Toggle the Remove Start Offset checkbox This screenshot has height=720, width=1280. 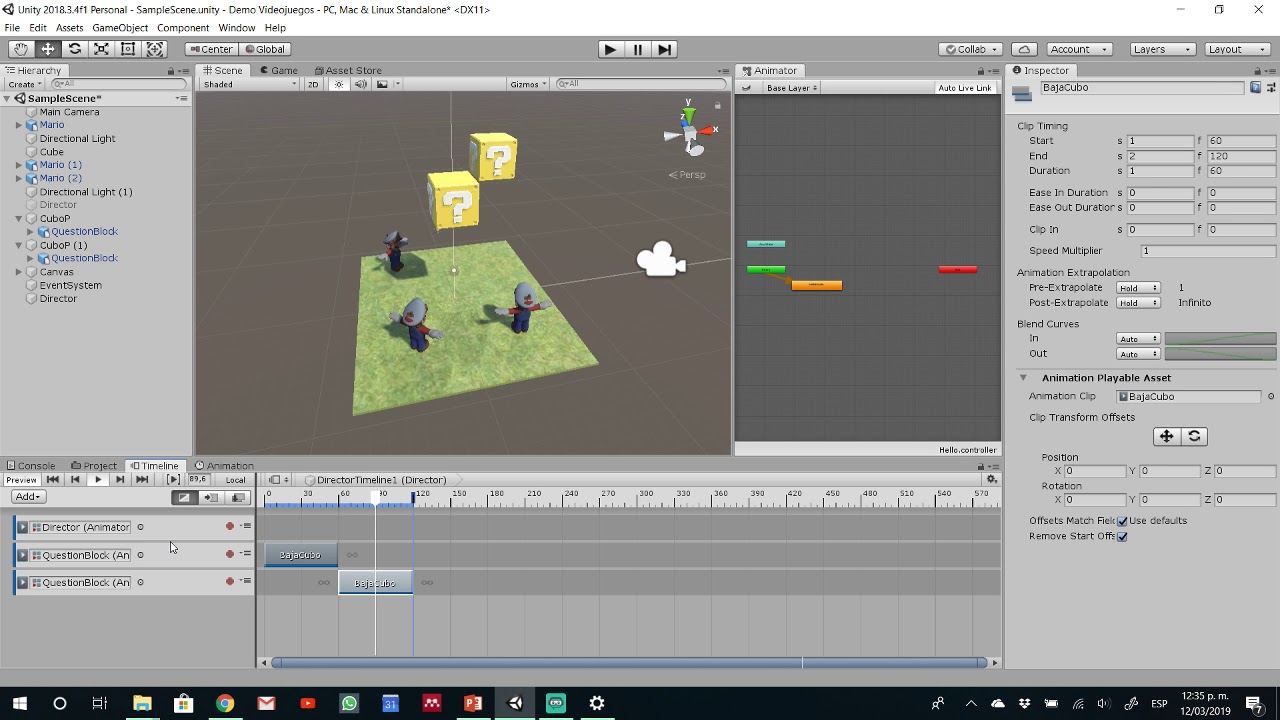coord(1123,537)
